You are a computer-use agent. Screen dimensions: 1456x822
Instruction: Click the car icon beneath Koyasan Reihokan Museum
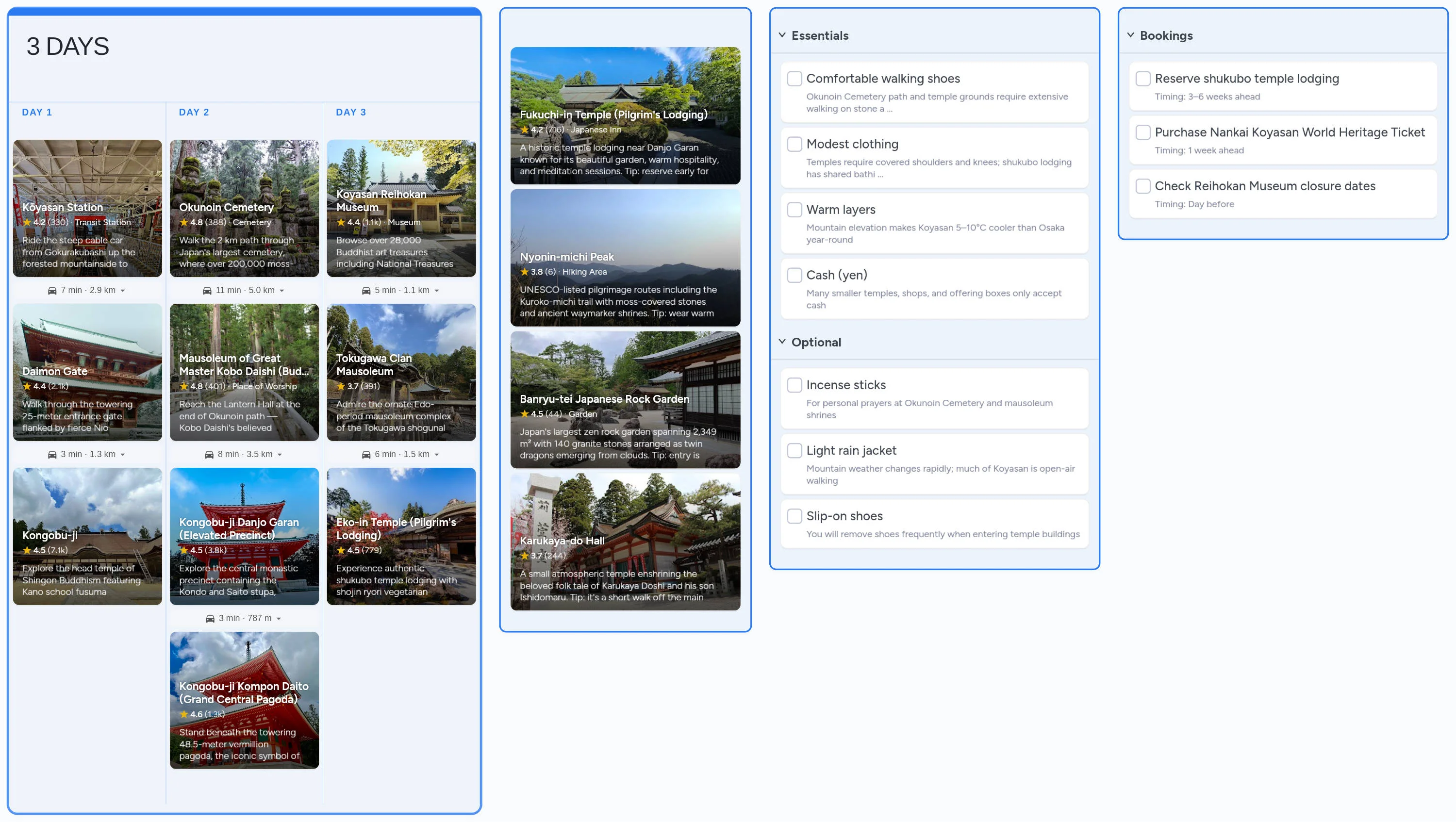[367, 290]
